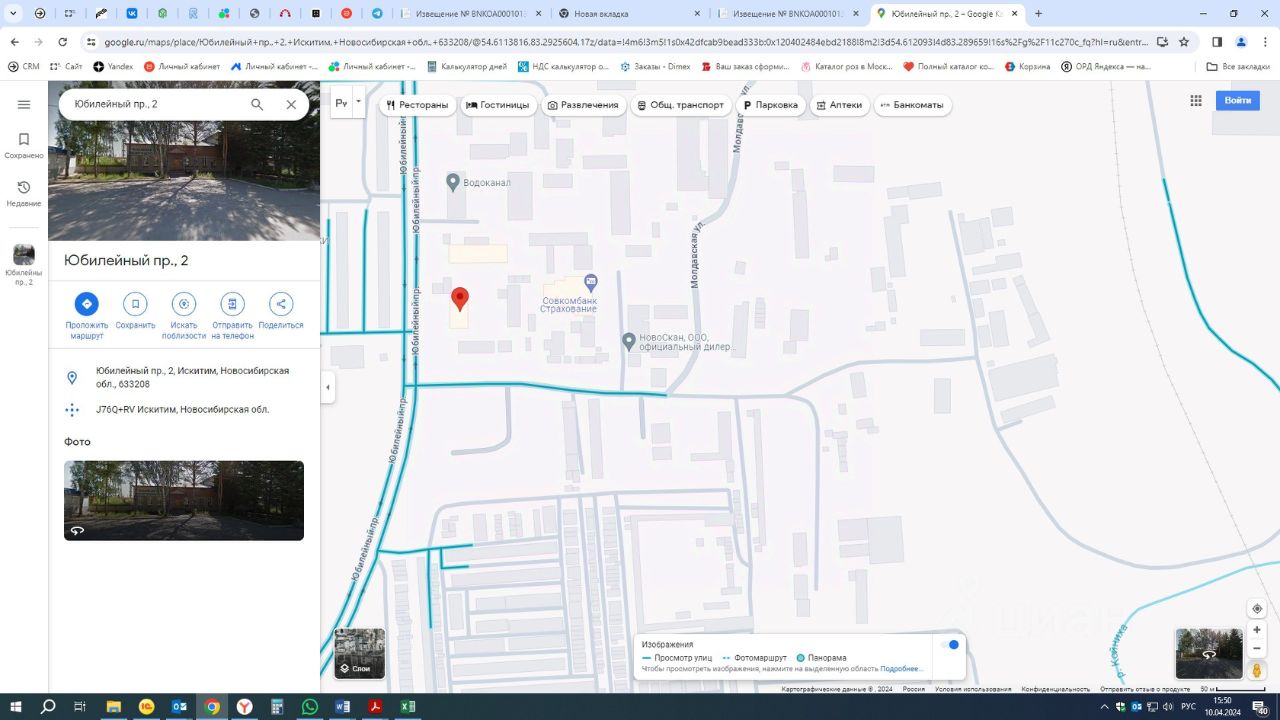
Task: Open a new Chrome tab
Action: point(1038,14)
